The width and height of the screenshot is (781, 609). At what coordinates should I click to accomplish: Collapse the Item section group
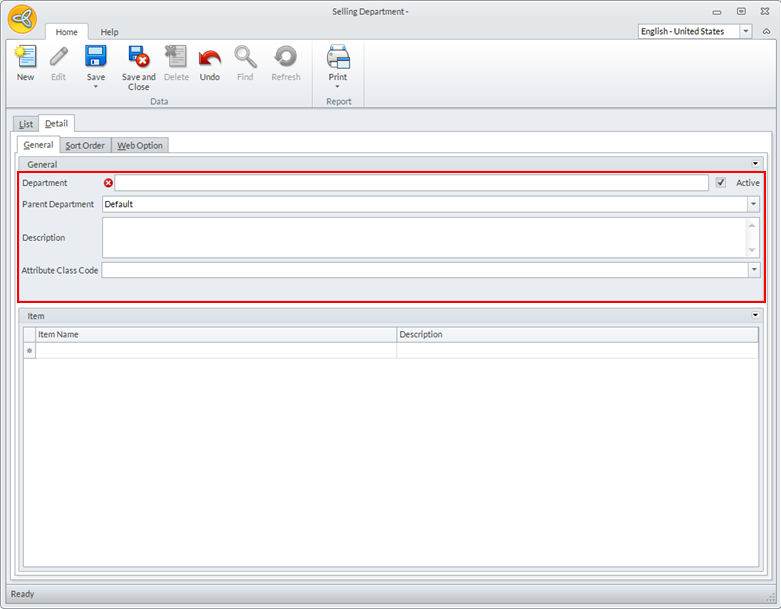[756, 316]
